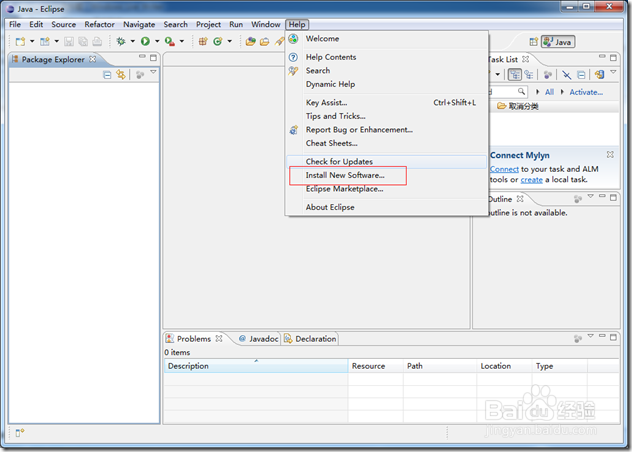Maximize the Package Explorer view
This screenshot has width=632, height=452.
click(x=153, y=58)
